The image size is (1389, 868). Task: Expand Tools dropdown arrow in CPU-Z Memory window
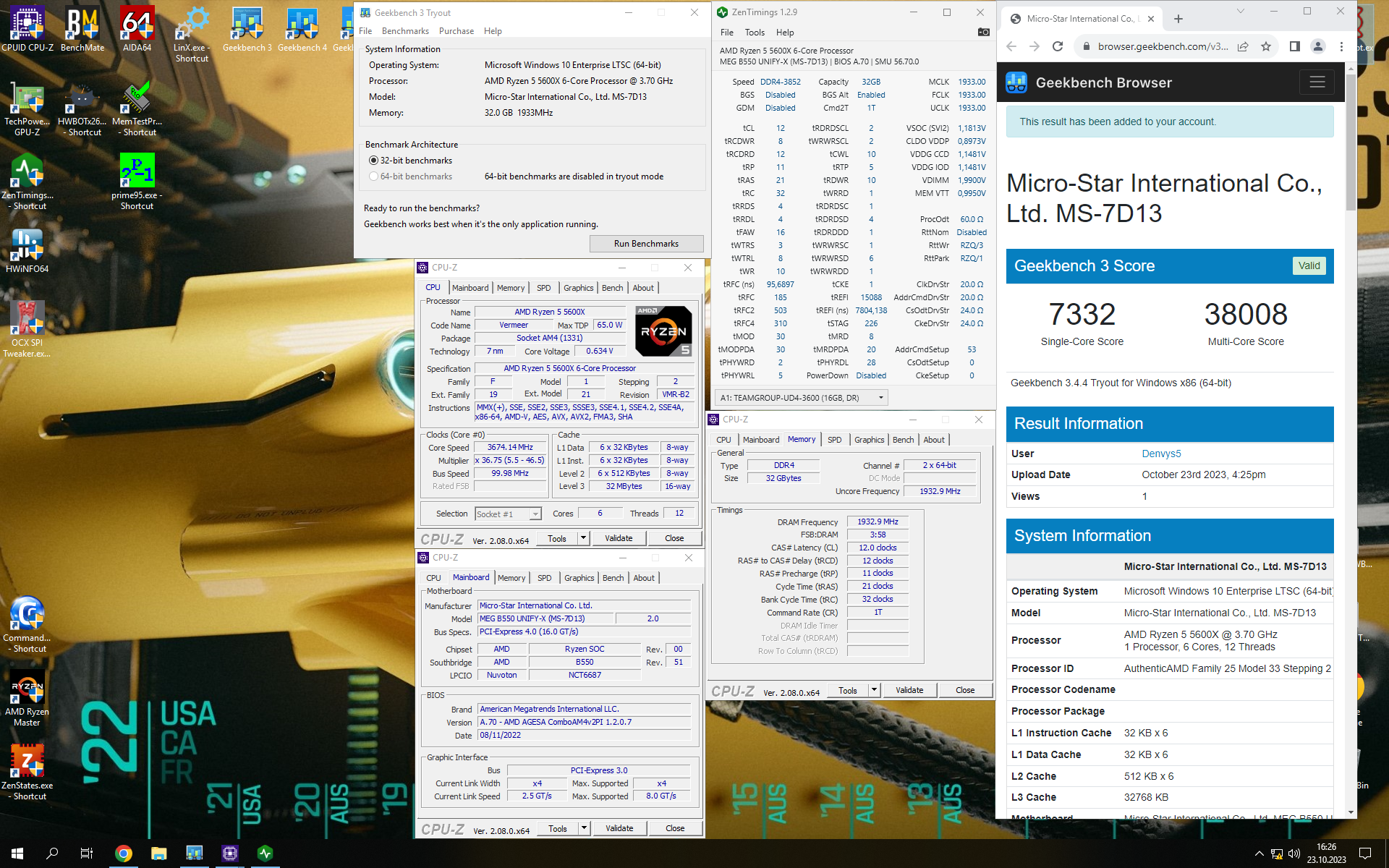click(874, 690)
